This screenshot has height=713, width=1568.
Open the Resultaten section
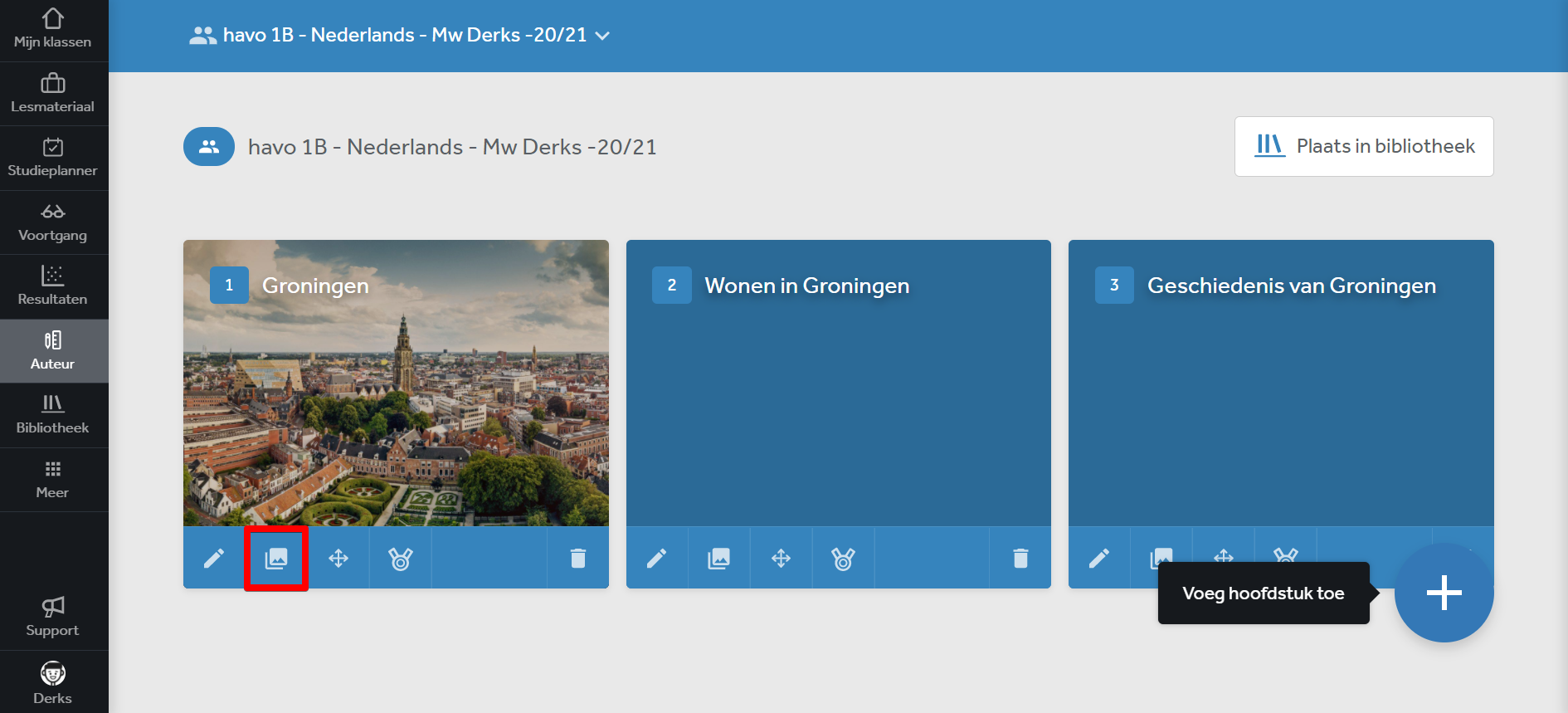click(53, 286)
